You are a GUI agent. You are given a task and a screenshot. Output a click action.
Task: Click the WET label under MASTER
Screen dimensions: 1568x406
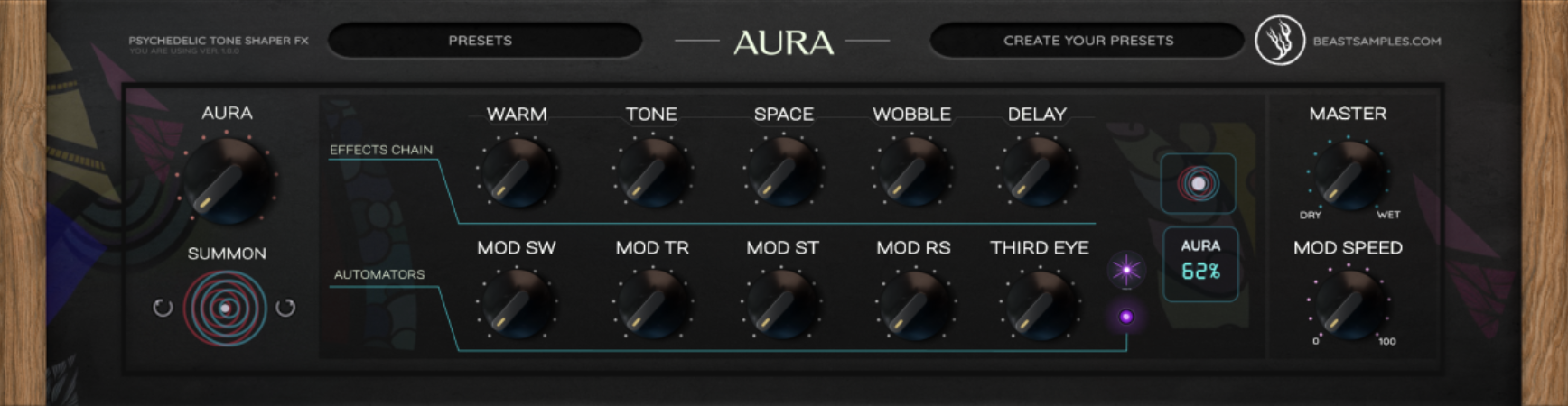(1388, 215)
